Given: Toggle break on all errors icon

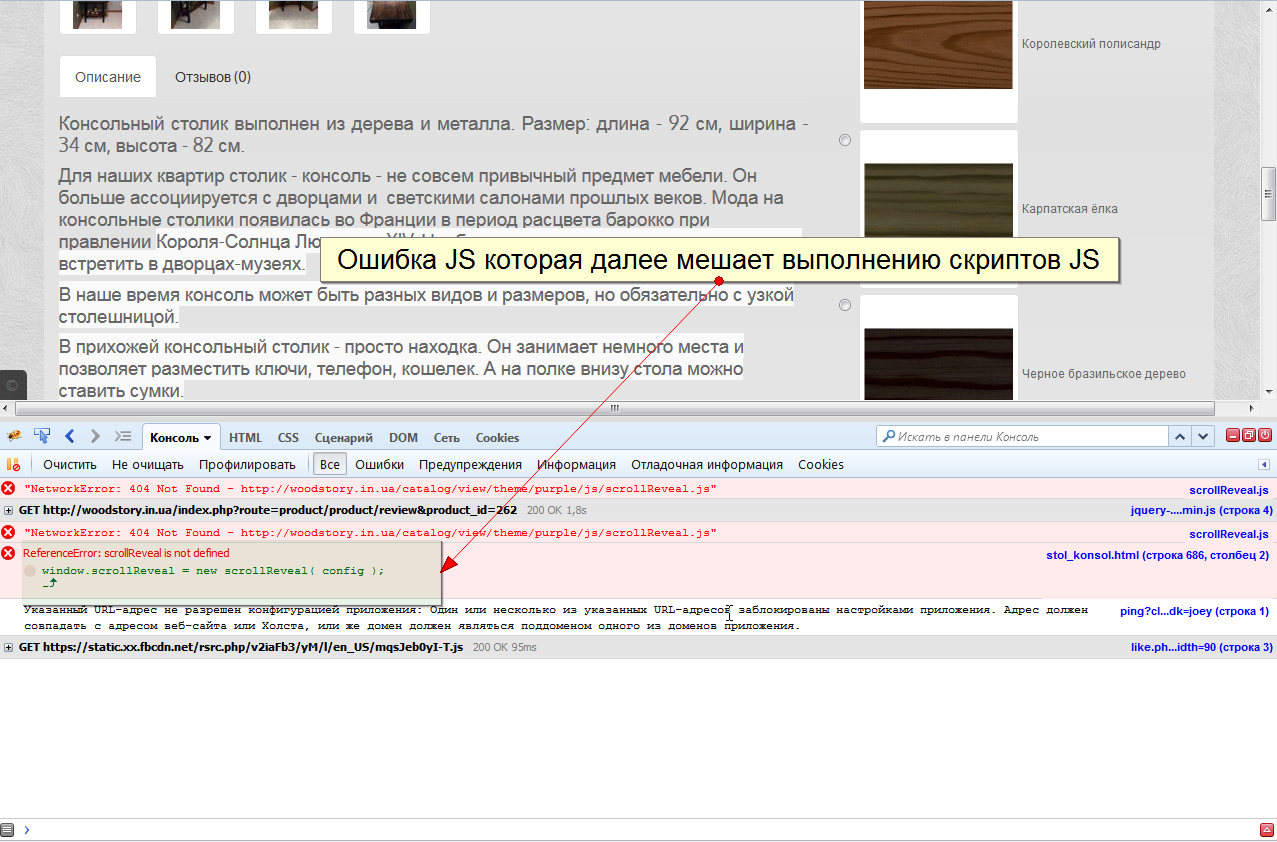Looking at the screenshot, I should click(x=13, y=464).
